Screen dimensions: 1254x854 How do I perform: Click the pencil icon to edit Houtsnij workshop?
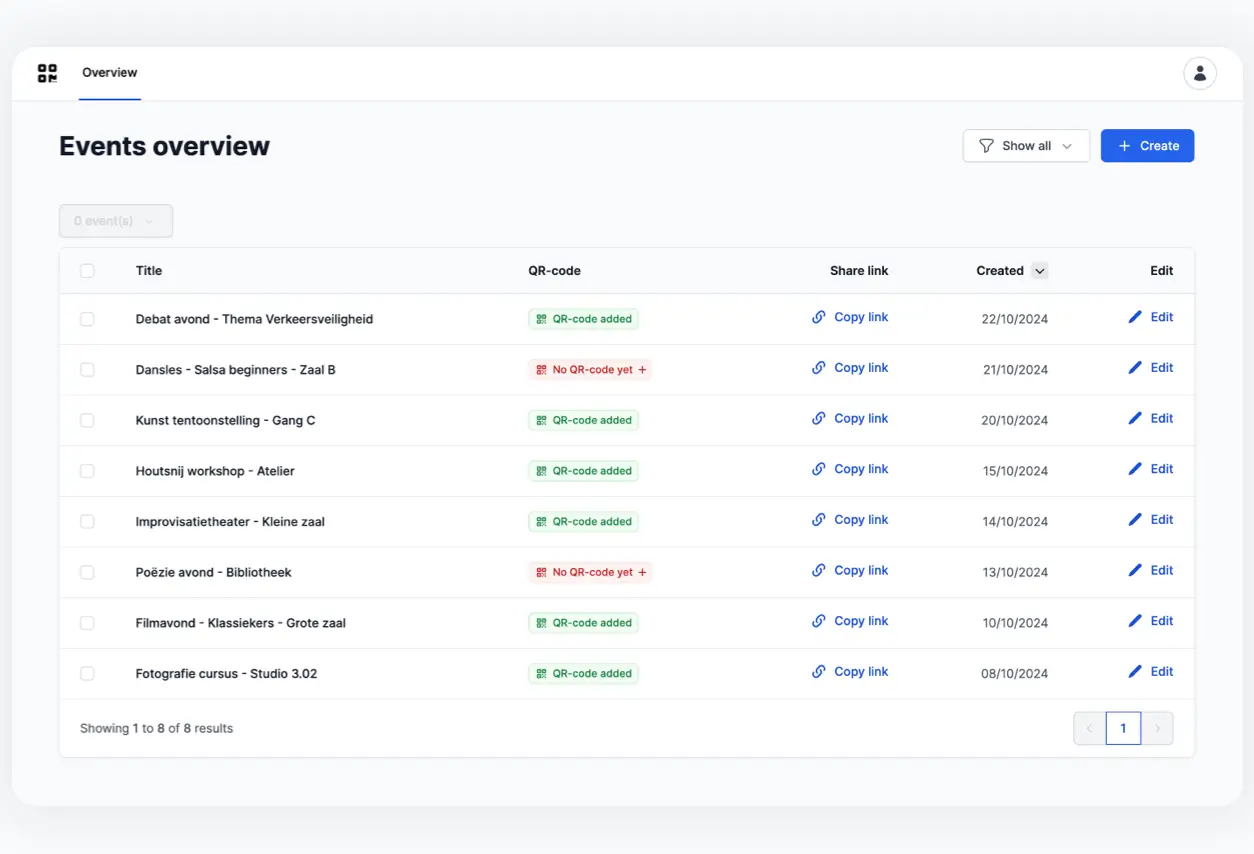[x=1135, y=468]
